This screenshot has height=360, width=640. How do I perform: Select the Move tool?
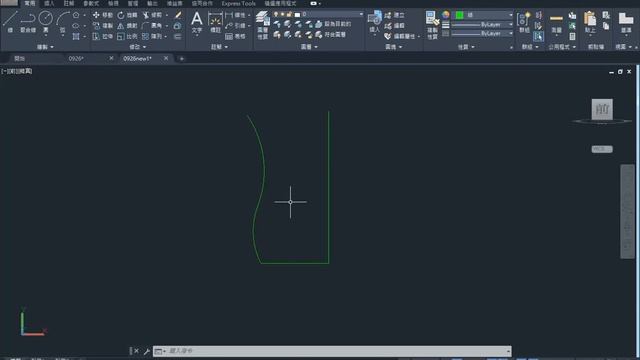pyautogui.click(x=102, y=15)
